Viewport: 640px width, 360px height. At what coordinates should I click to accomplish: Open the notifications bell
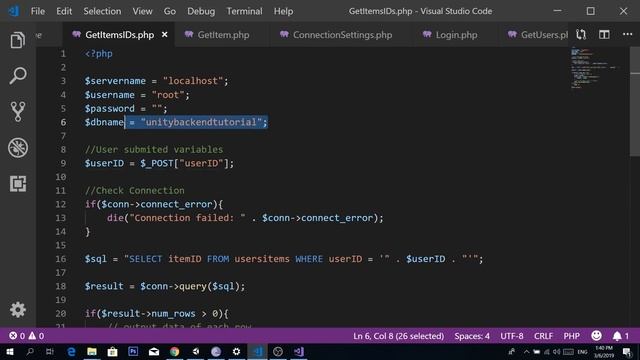(620, 336)
